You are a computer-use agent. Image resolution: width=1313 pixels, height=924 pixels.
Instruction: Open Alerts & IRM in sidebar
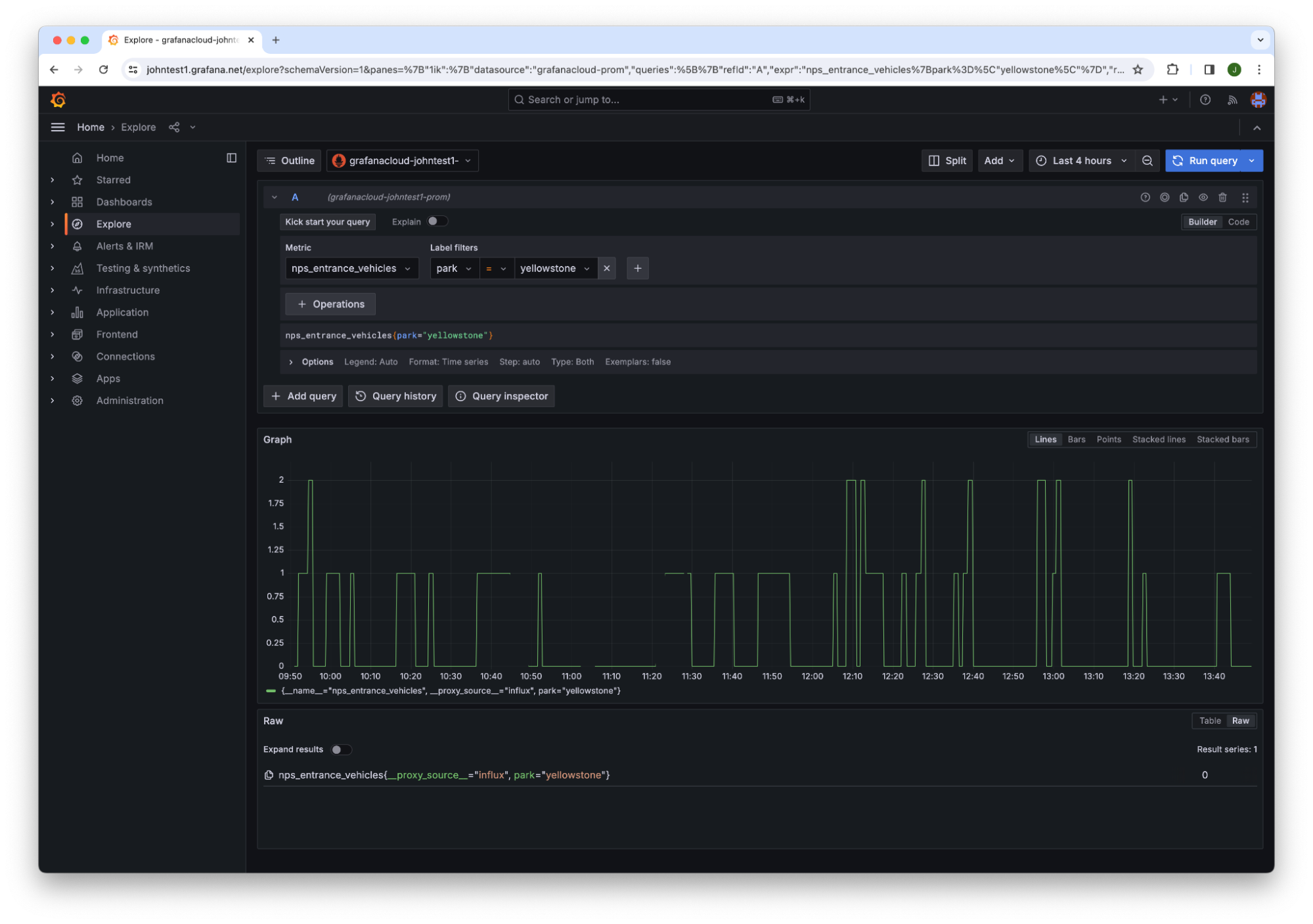click(x=125, y=246)
